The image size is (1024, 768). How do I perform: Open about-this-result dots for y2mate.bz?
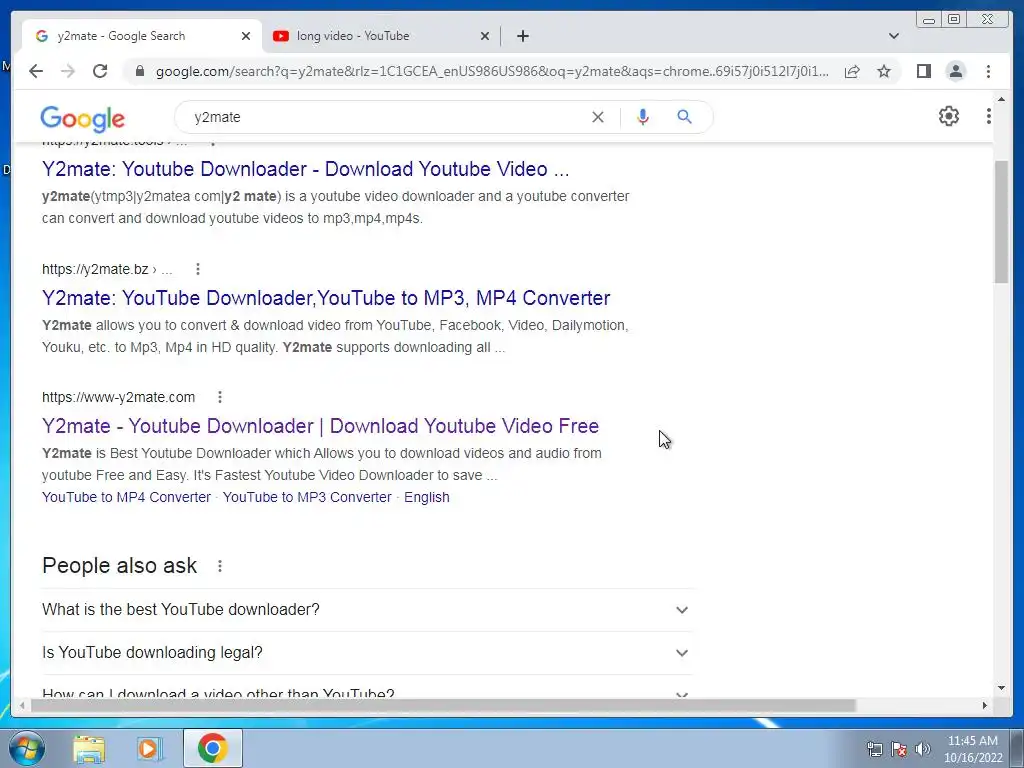pos(198,269)
